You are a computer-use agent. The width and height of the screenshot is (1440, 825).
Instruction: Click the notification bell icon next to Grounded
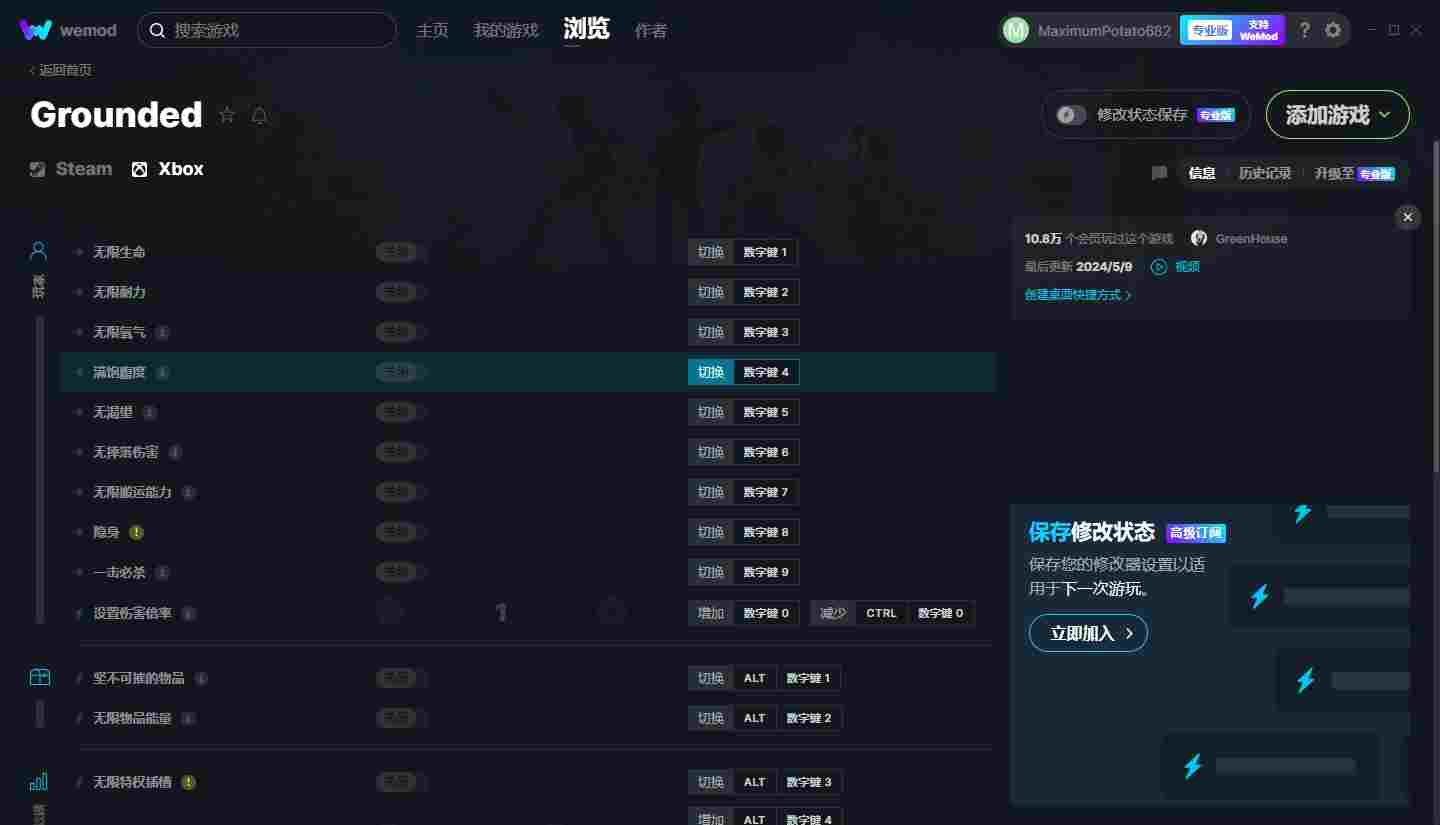point(259,115)
